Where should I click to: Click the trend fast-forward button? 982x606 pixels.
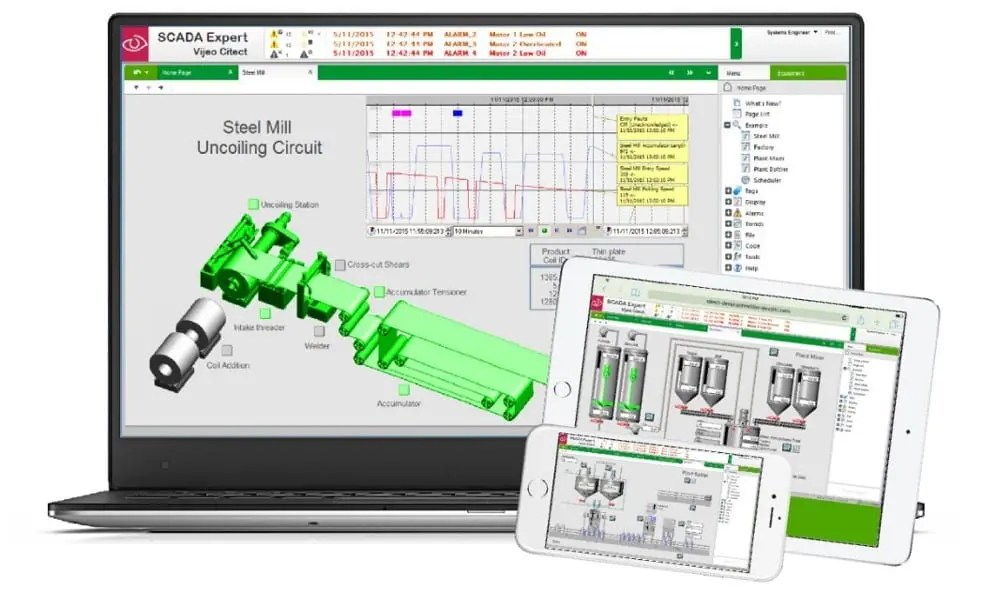pyautogui.click(x=569, y=231)
